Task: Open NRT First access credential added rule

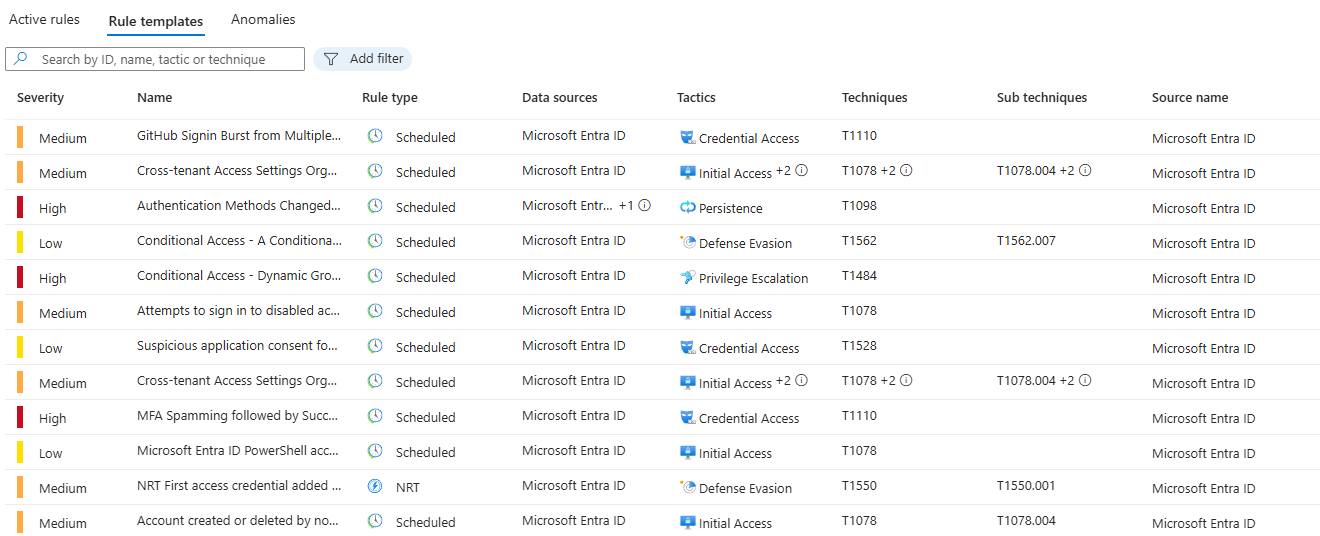Action: (x=239, y=485)
